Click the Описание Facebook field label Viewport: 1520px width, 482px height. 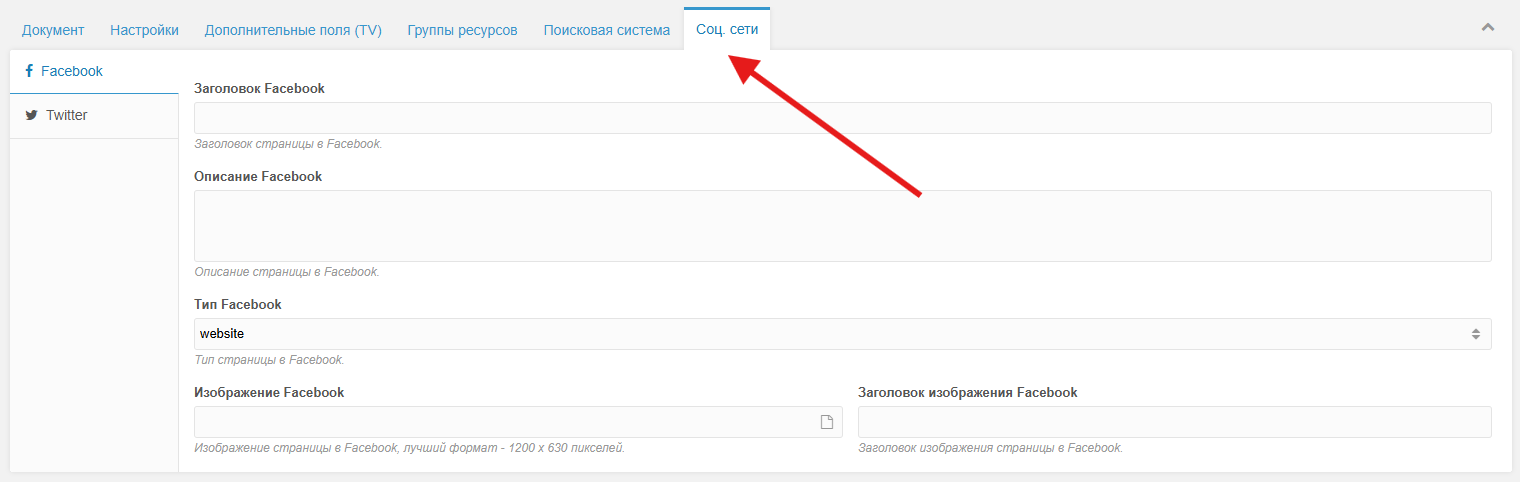point(257,176)
